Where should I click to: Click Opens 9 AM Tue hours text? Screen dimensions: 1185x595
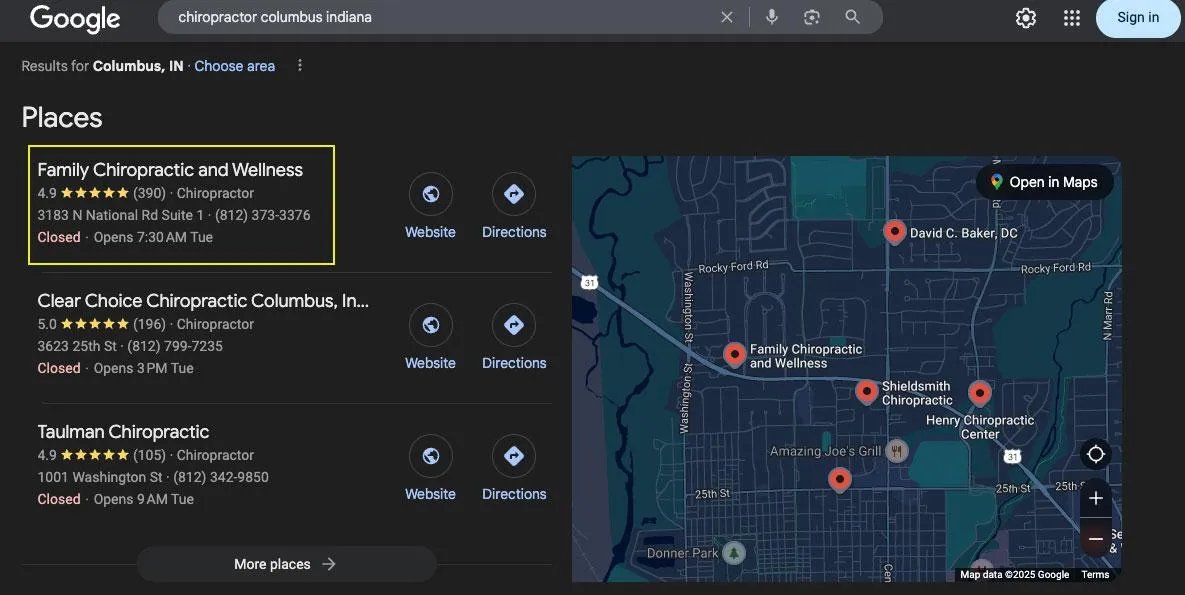(x=144, y=499)
